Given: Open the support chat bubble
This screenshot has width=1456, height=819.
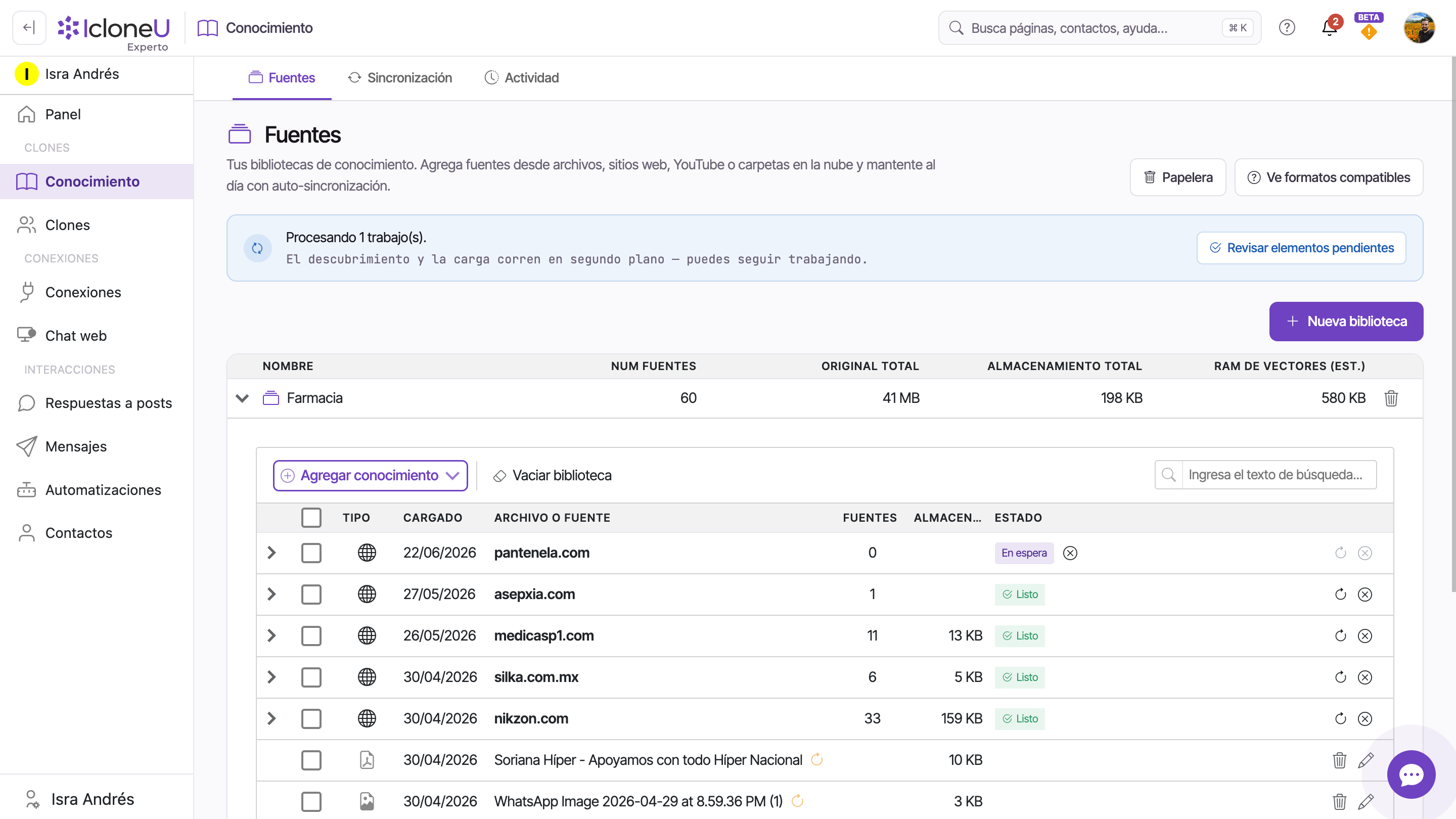Looking at the screenshot, I should coord(1411,775).
